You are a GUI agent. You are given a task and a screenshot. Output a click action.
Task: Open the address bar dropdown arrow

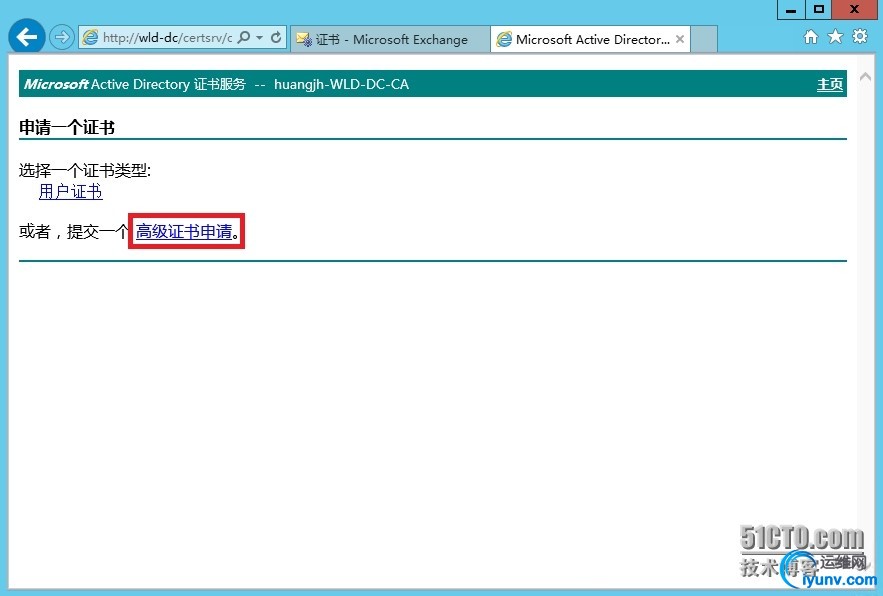pyautogui.click(x=260, y=38)
